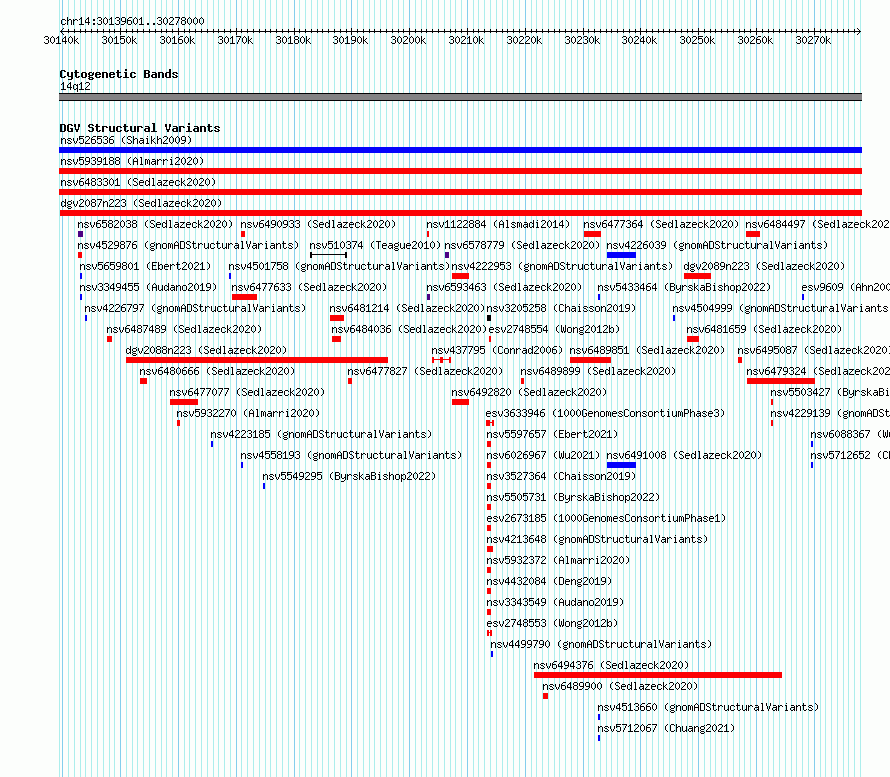Open nsv5932270 (Almarri2020) label

[x=249, y=413]
